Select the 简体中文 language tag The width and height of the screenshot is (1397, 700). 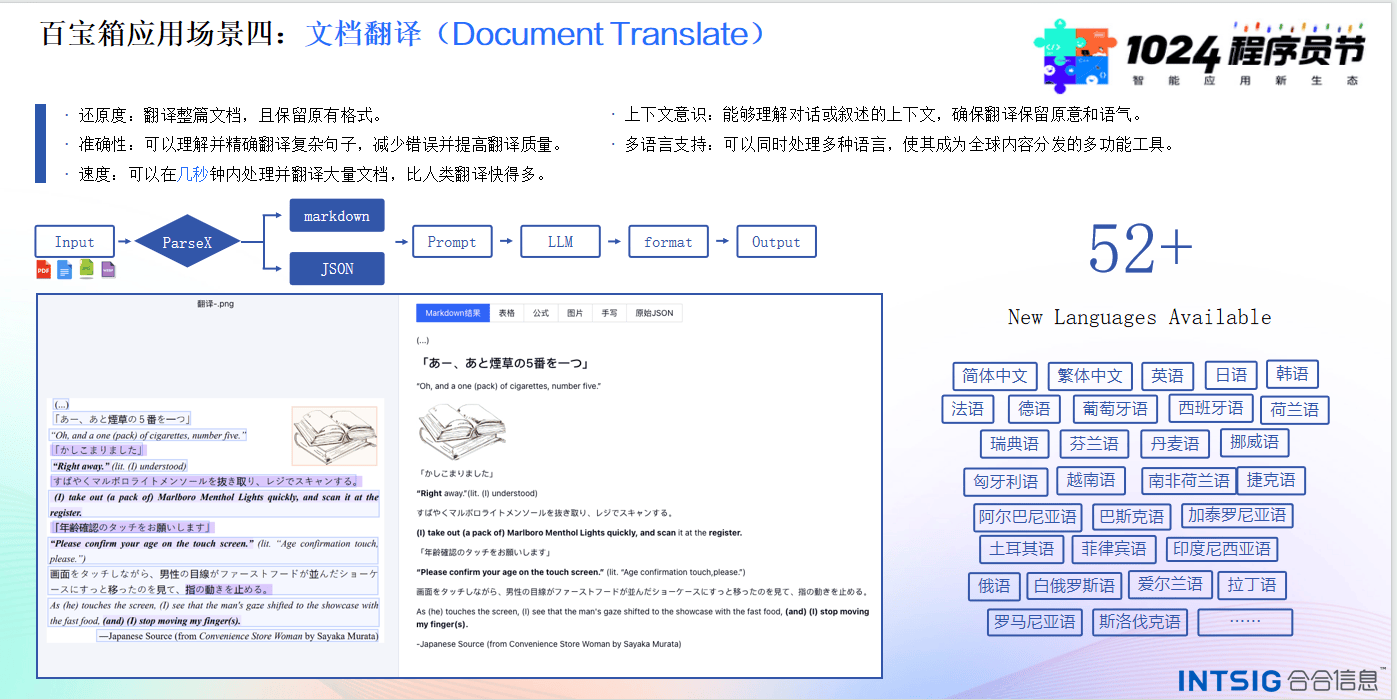point(994,376)
